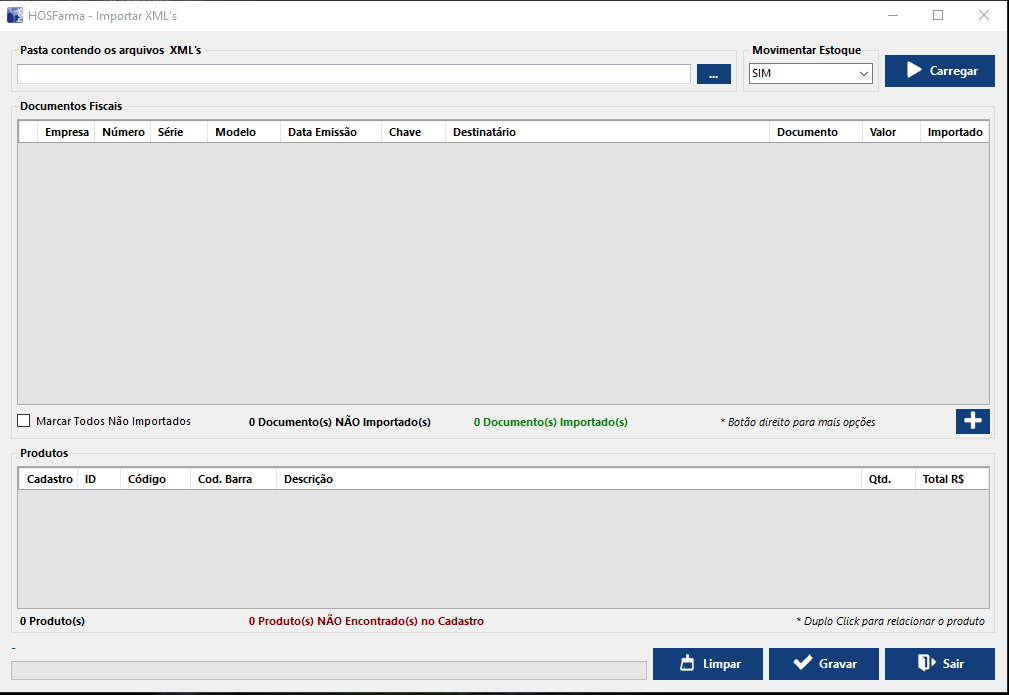Sort documents by Número column header
The width and height of the screenshot is (1009, 695).
click(x=123, y=132)
